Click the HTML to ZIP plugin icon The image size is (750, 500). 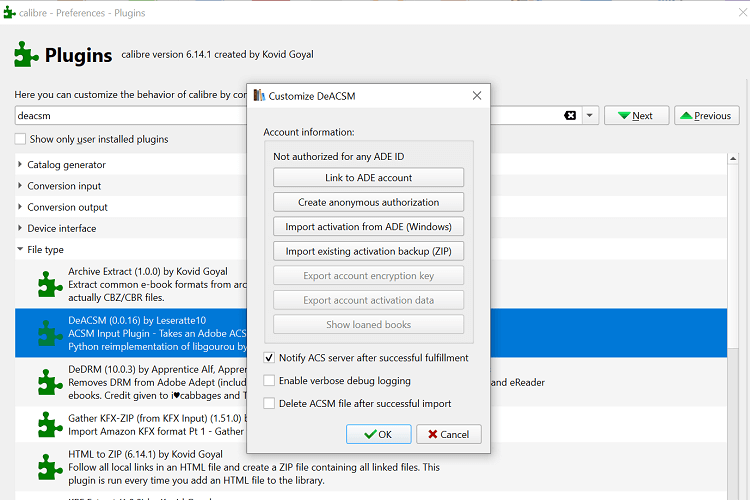tap(50, 467)
